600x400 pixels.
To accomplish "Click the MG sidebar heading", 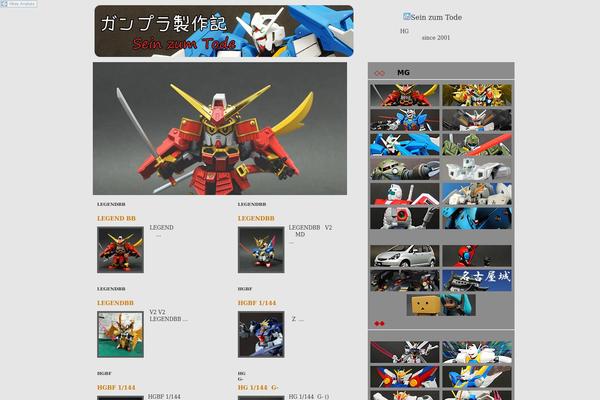I will (403, 72).
